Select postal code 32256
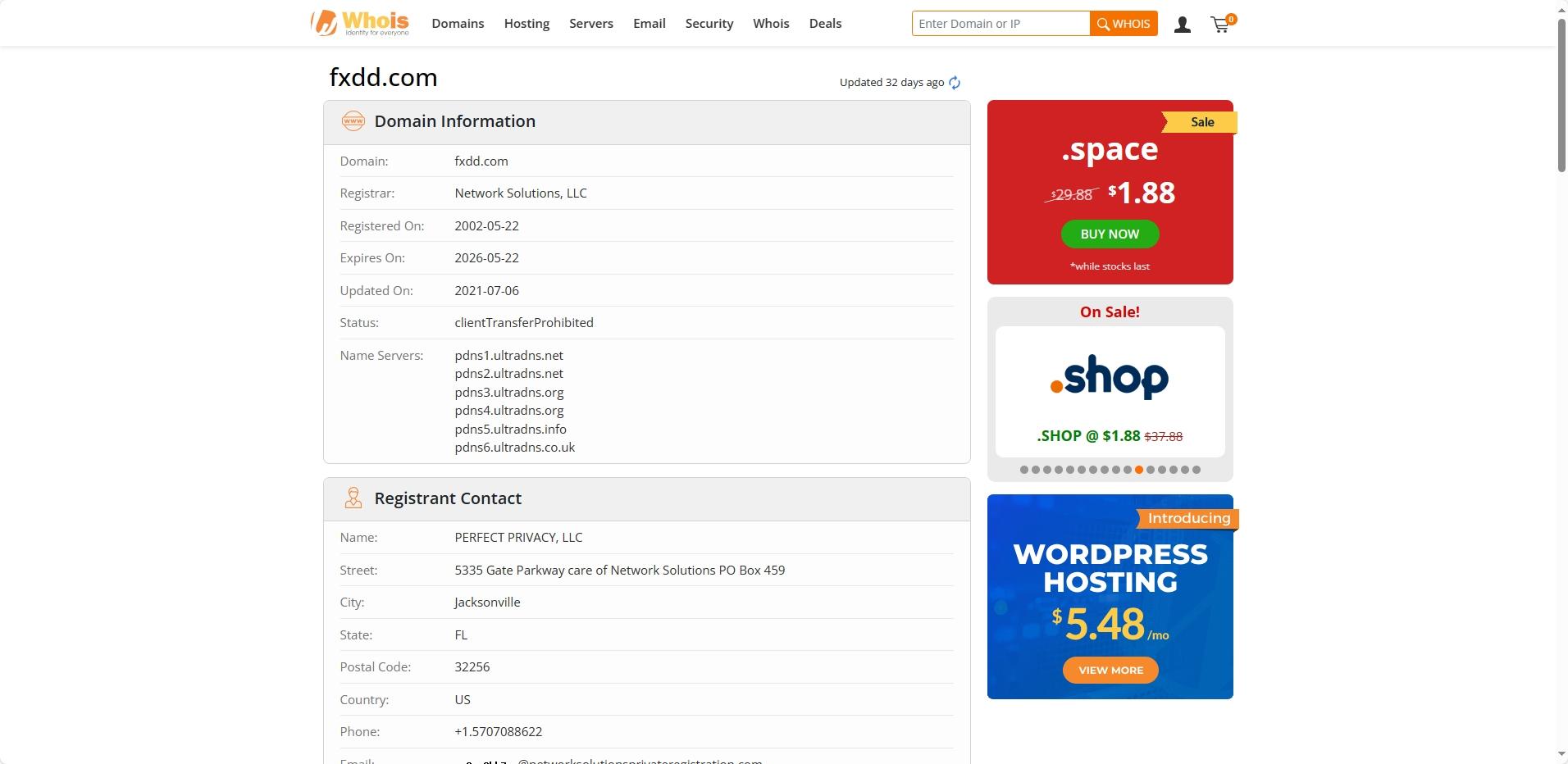This screenshot has width=1568, height=764. (x=472, y=667)
